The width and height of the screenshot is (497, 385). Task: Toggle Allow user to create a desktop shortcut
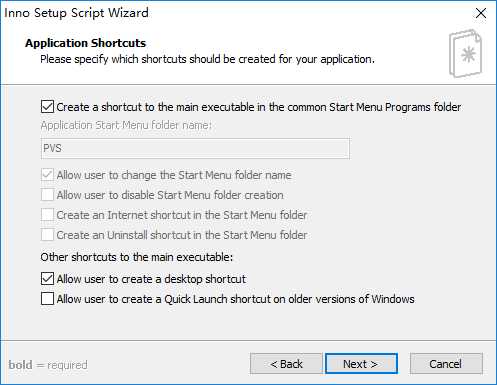tap(47, 279)
